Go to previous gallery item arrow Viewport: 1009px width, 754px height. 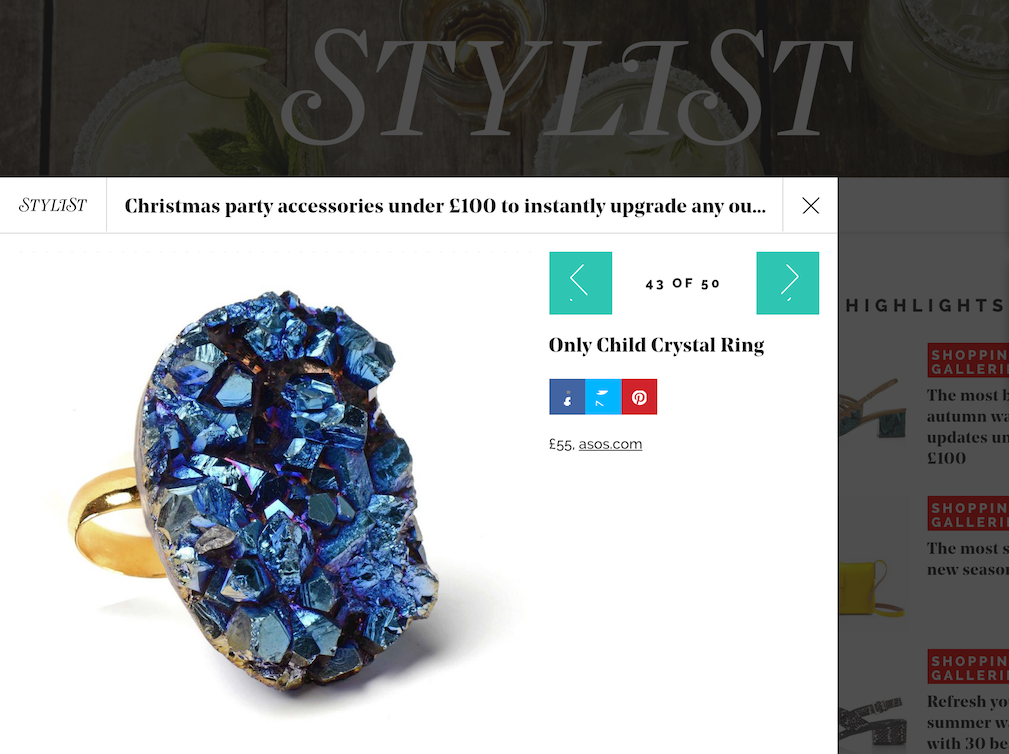pyautogui.click(x=580, y=283)
